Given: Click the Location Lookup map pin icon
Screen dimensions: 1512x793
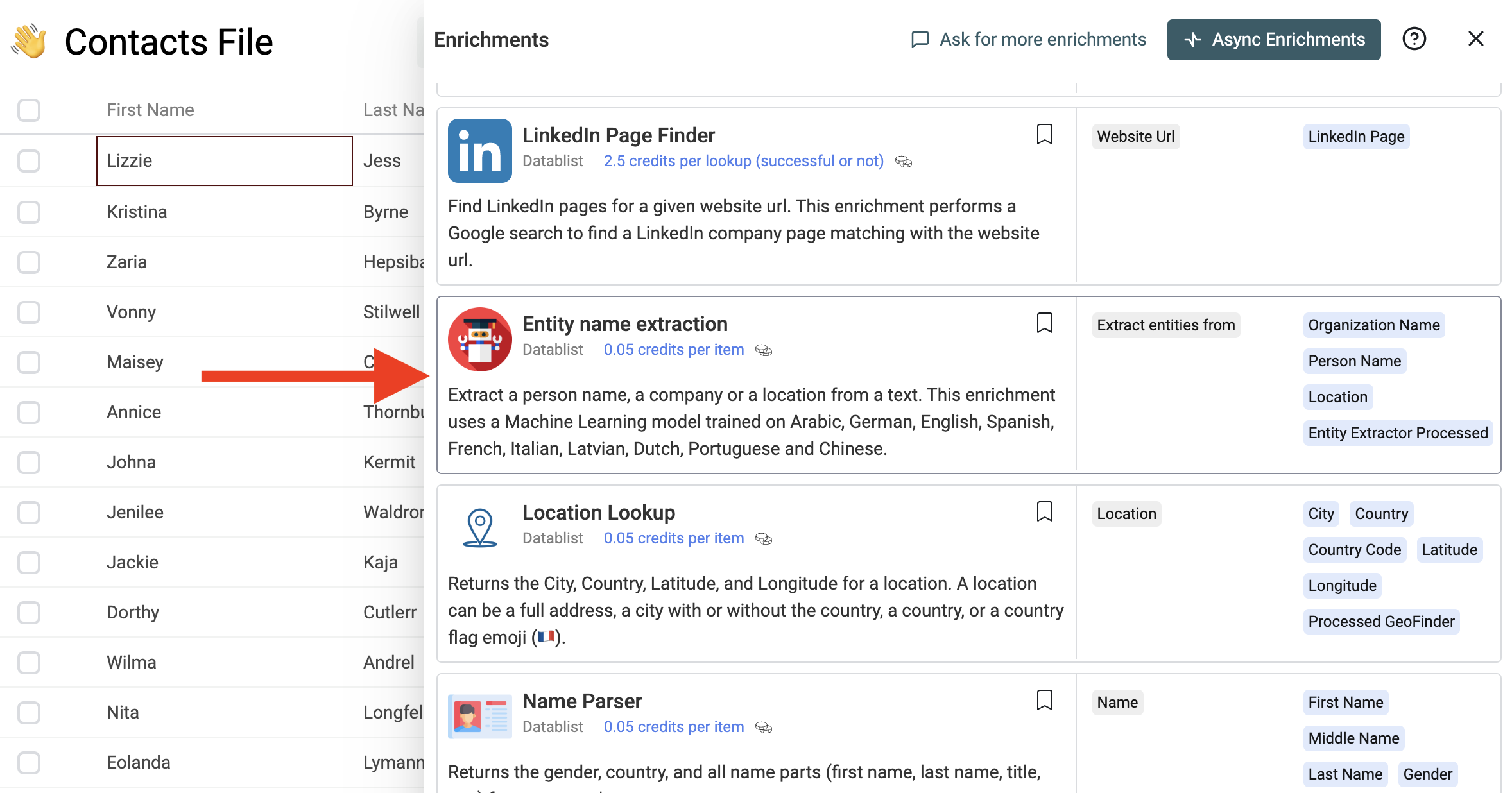Looking at the screenshot, I should pos(479,527).
